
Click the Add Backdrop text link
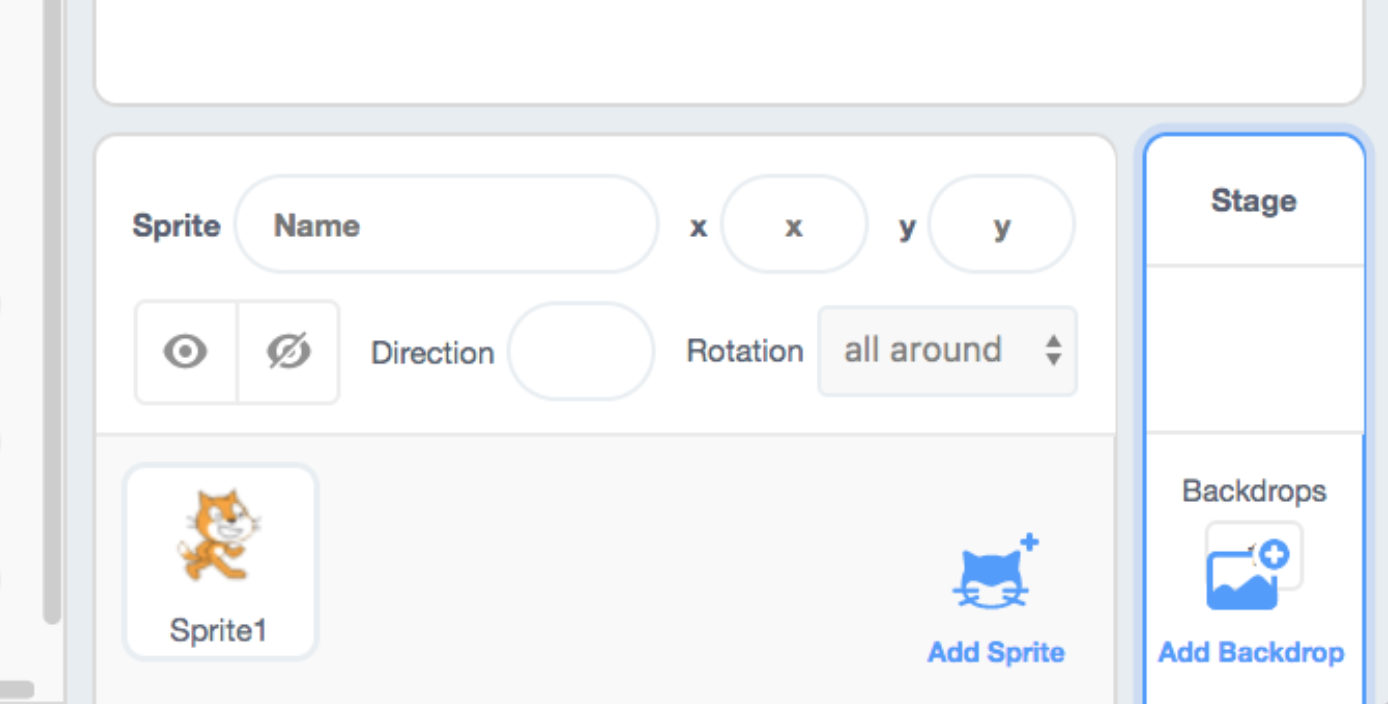[x=1250, y=652]
